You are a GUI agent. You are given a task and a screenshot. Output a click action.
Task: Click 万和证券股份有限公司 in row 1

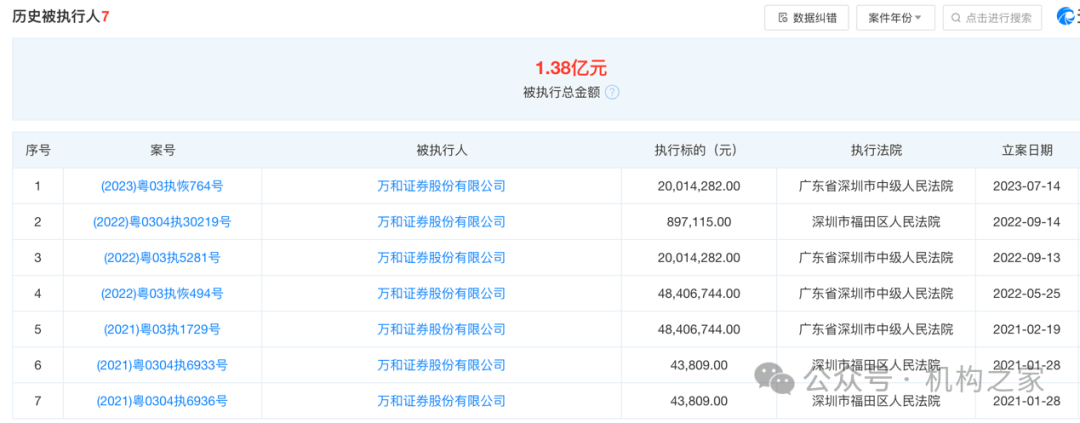(441, 186)
